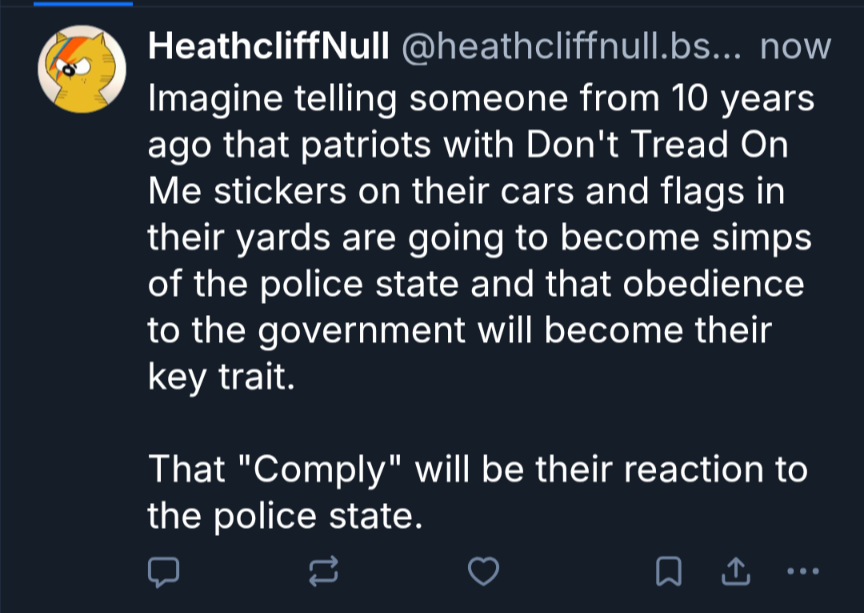The height and width of the screenshot is (613, 864).
Task: Open the post via the "now" timestamp
Action: coord(795,46)
